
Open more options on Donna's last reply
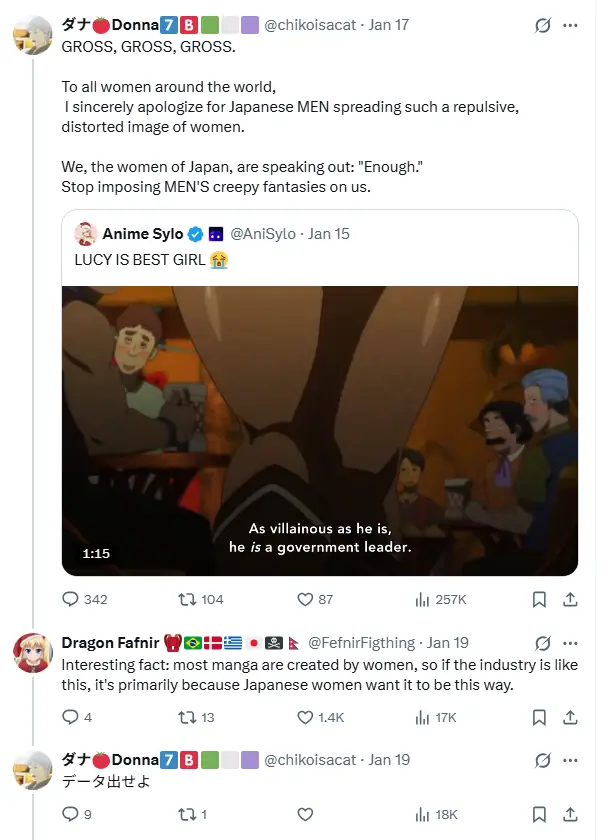click(x=570, y=760)
